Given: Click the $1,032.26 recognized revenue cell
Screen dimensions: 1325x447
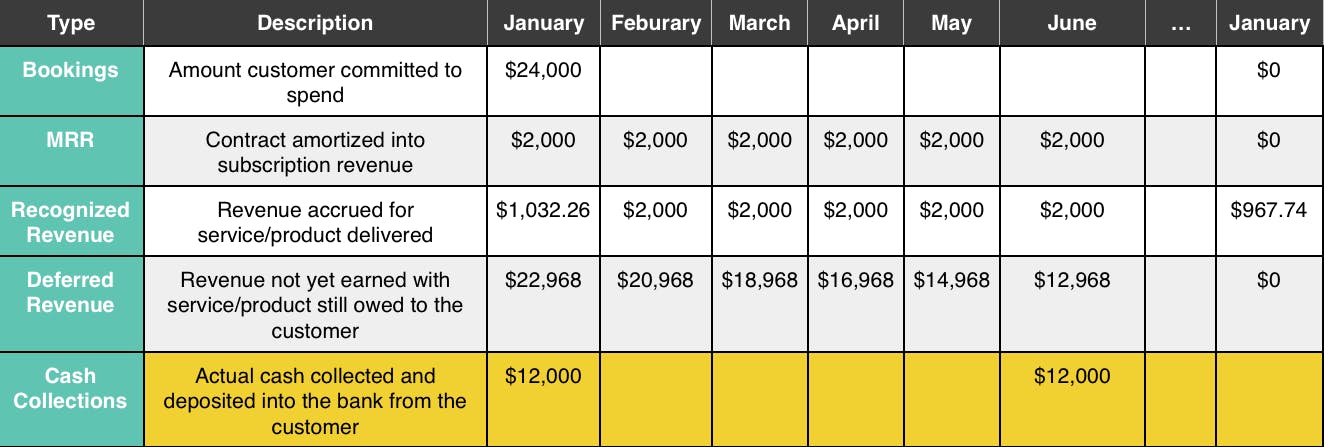Looking at the screenshot, I should click(x=543, y=211).
